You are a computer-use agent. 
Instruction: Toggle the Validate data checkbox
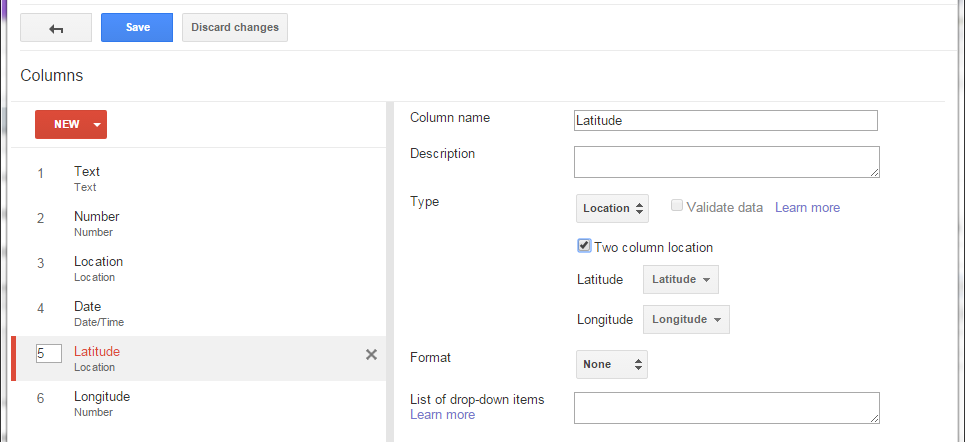point(677,206)
